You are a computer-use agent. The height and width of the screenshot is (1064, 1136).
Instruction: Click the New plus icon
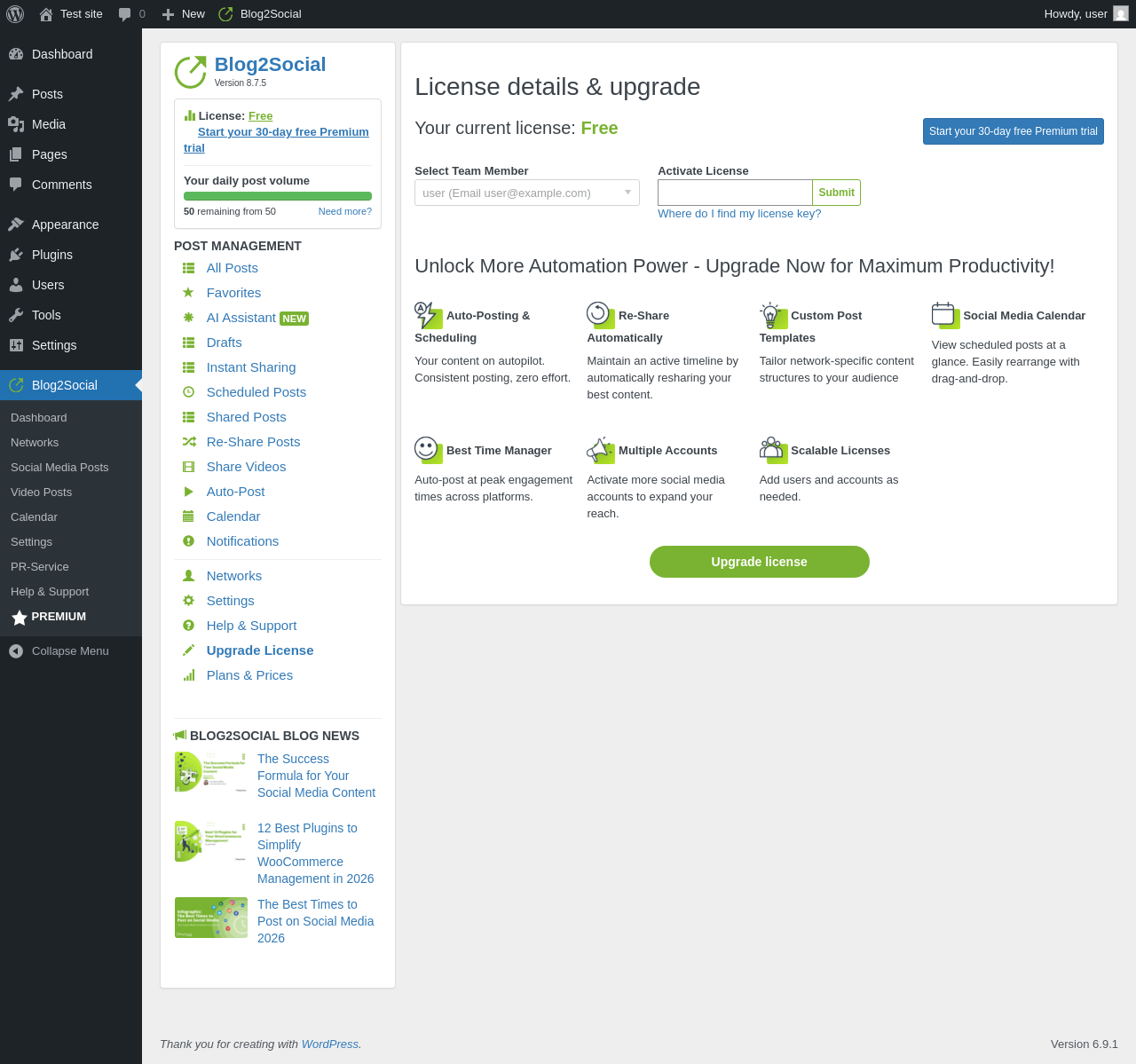pos(168,14)
